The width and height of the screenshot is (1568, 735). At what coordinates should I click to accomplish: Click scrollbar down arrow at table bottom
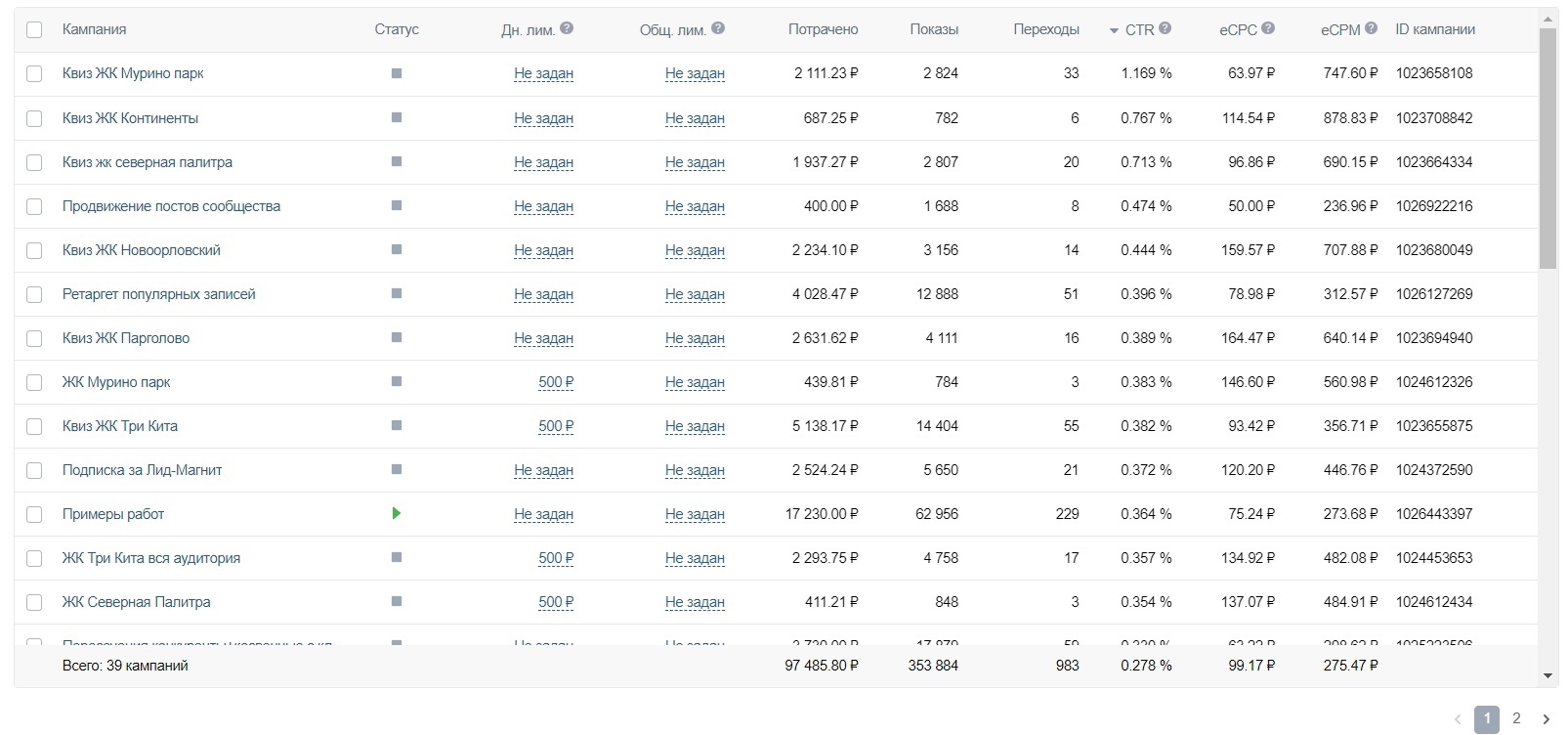pos(1547,675)
